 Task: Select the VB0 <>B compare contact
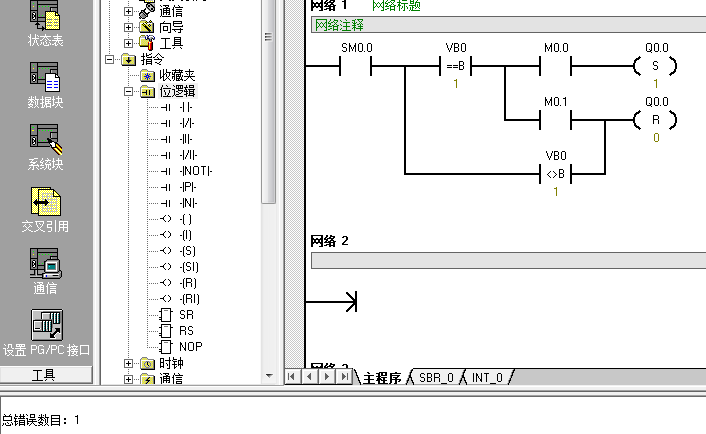(556, 174)
